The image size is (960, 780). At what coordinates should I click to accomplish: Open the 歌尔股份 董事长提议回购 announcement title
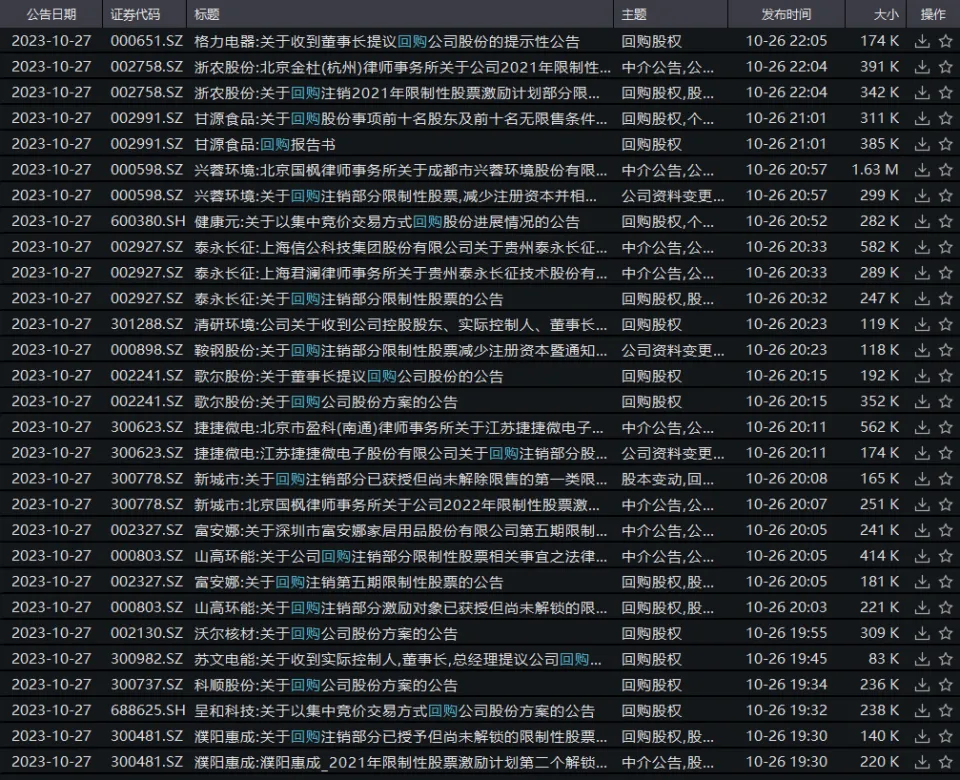pyautogui.click(x=349, y=376)
